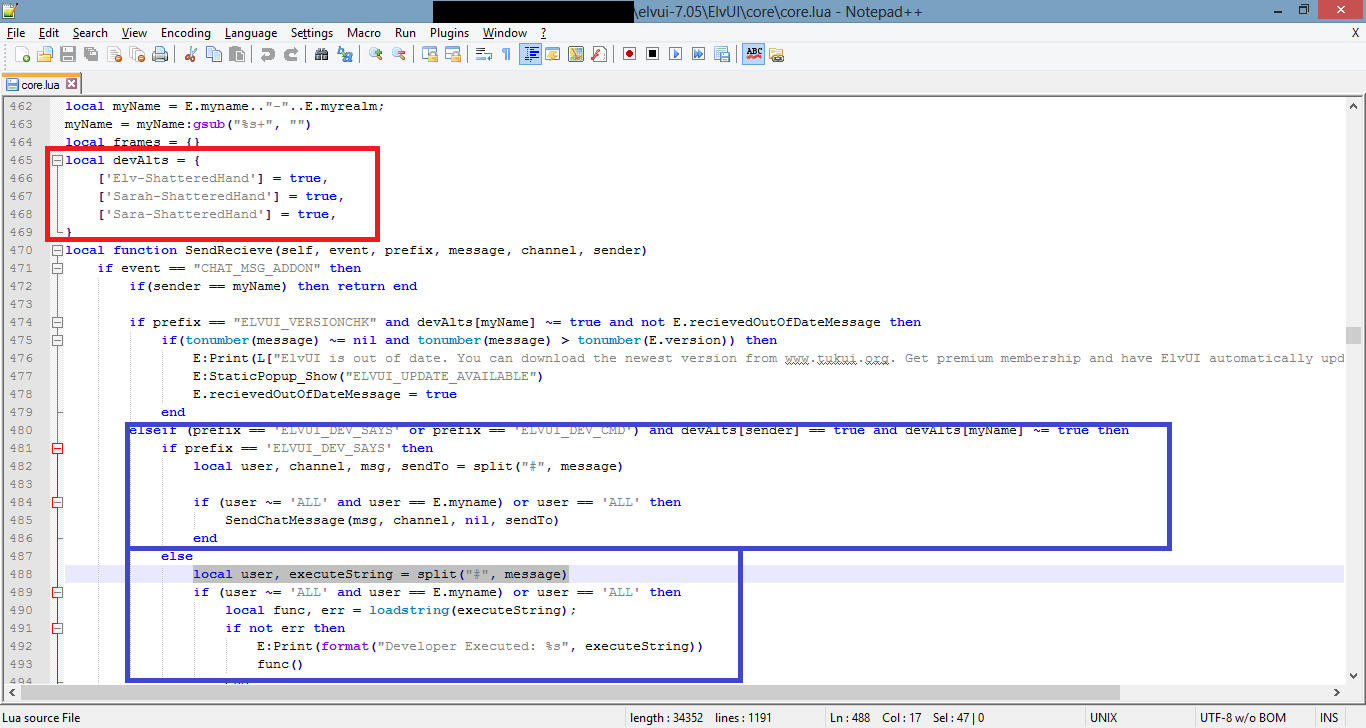Open the Edit menu
The height and width of the screenshot is (728, 1366).
(49, 33)
